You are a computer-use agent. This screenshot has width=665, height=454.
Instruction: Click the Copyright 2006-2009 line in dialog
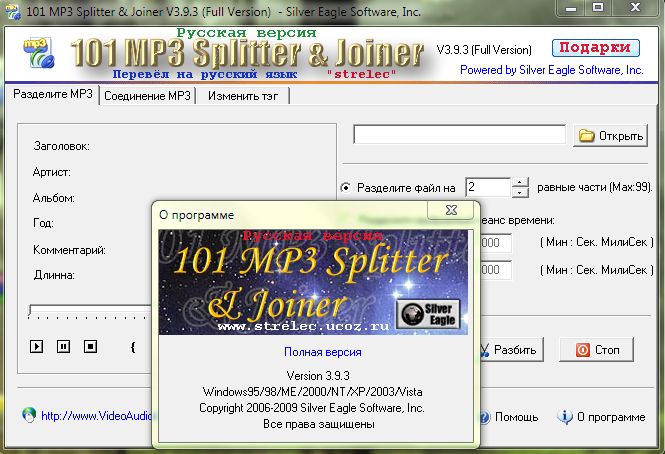coord(312,408)
